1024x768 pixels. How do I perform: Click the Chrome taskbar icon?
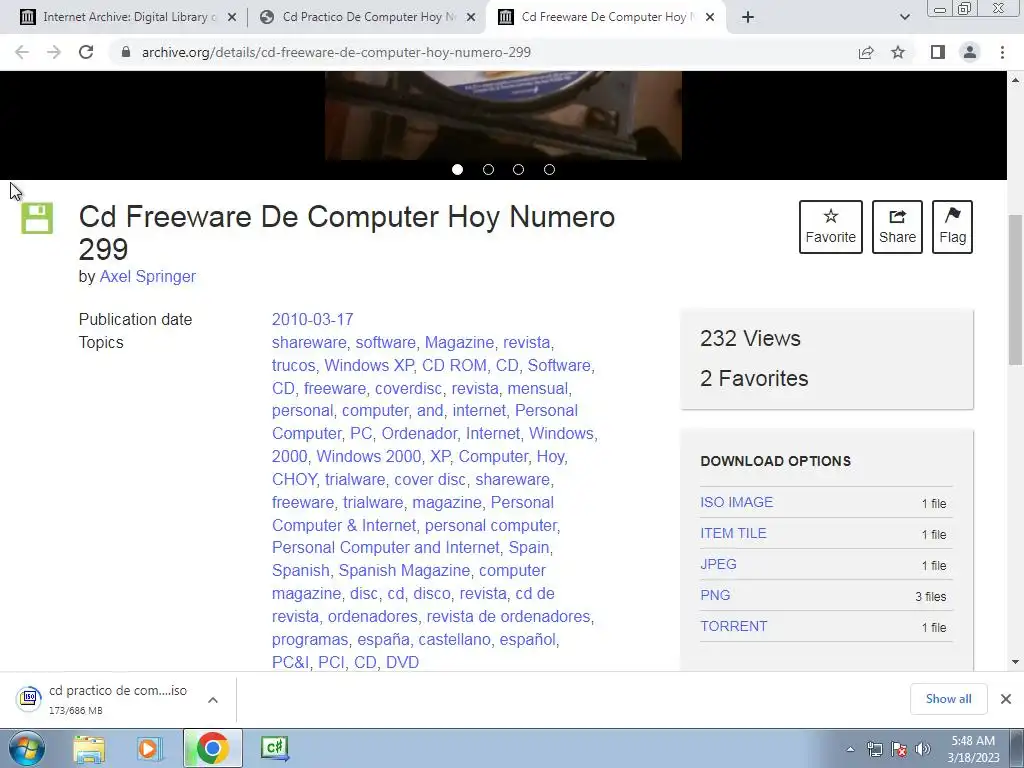[x=212, y=748]
